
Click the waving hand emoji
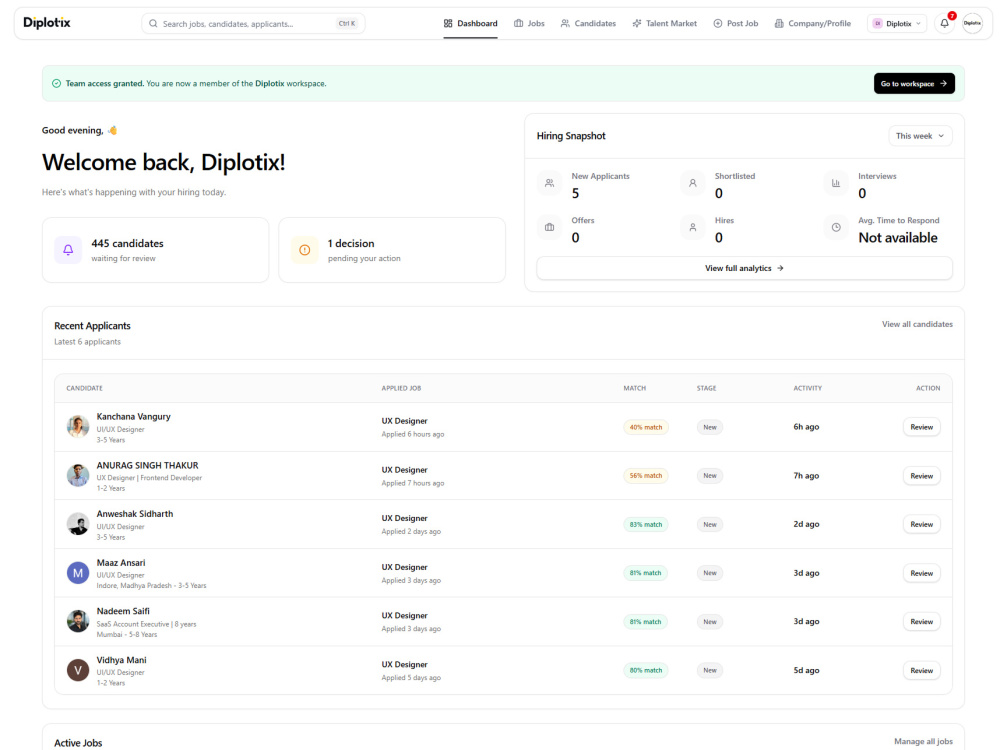(x=112, y=130)
